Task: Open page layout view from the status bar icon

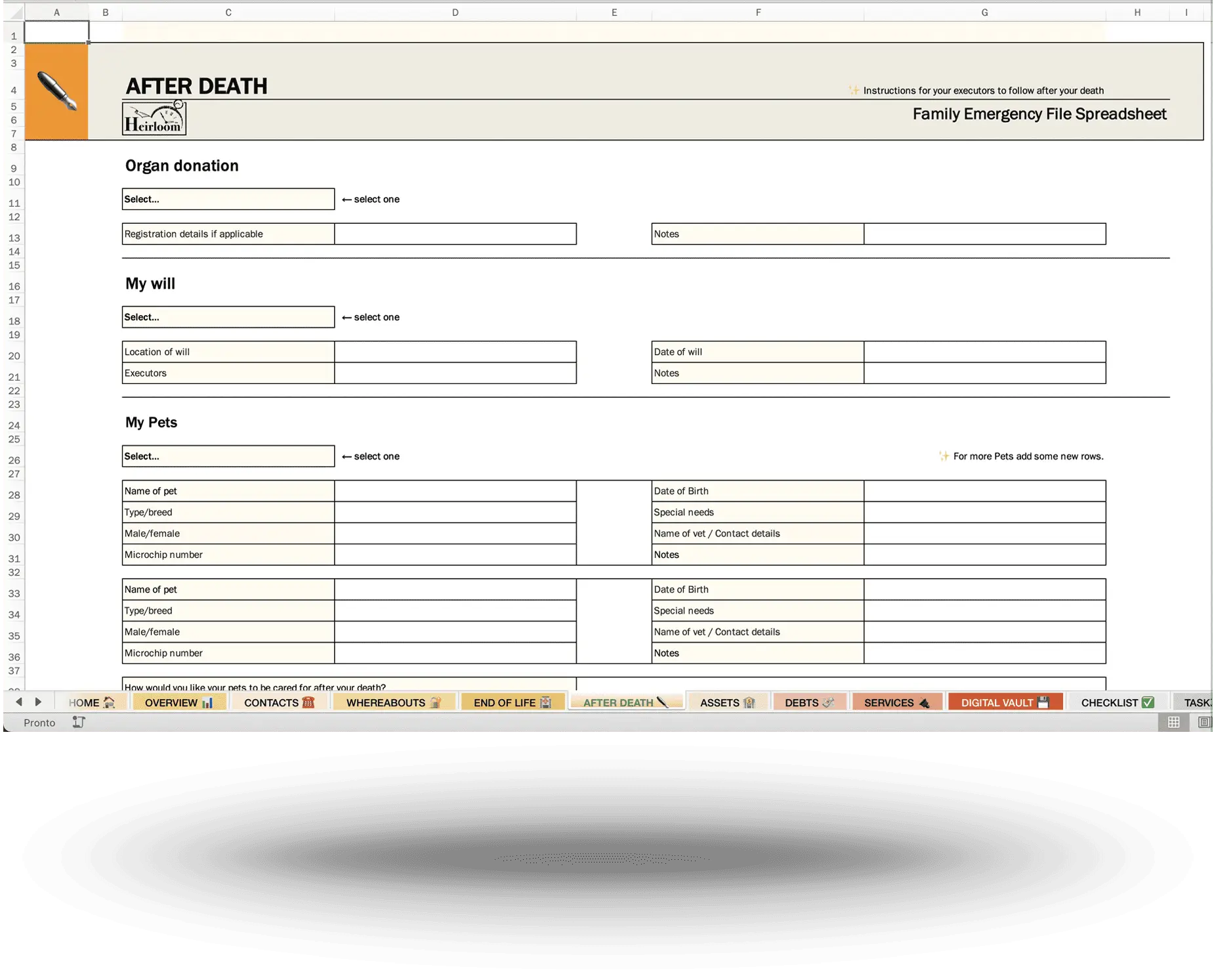Action: point(1205,722)
